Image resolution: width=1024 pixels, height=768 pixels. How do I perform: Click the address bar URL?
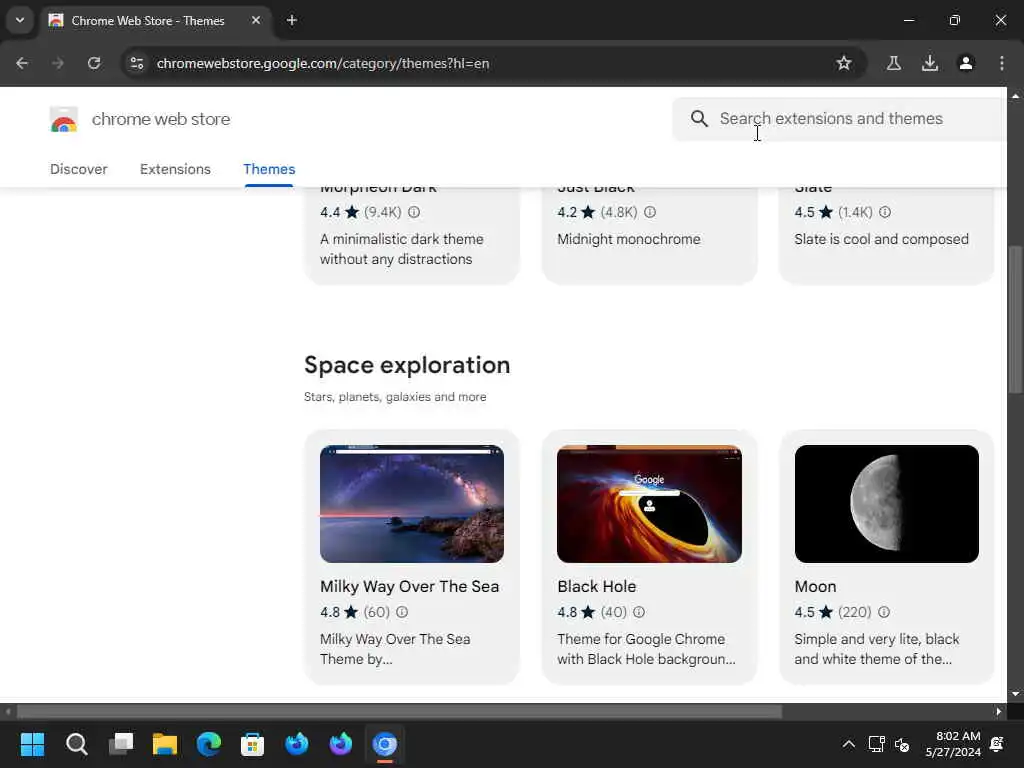[x=323, y=63]
